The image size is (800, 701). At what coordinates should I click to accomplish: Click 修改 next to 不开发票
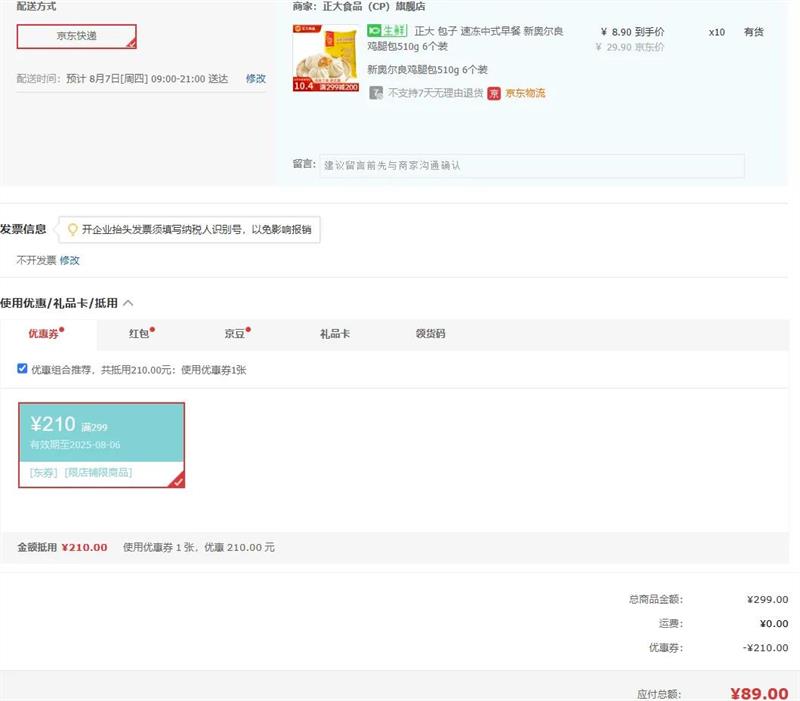69,260
